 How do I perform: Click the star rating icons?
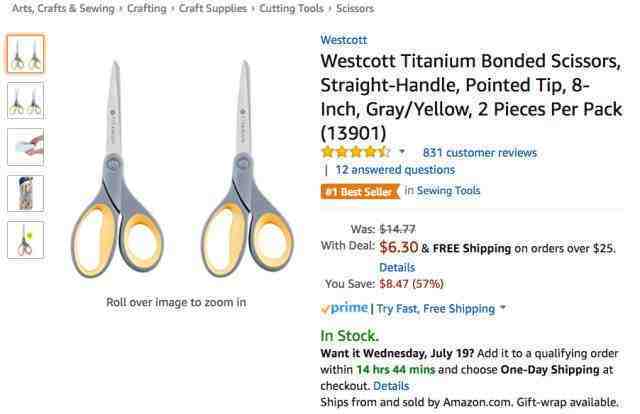click(x=355, y=153)
